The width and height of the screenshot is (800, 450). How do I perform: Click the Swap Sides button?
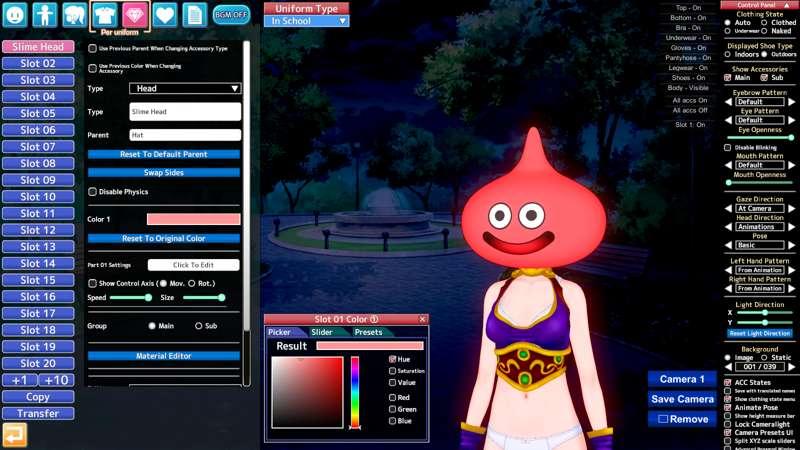[x=164, y=172]
